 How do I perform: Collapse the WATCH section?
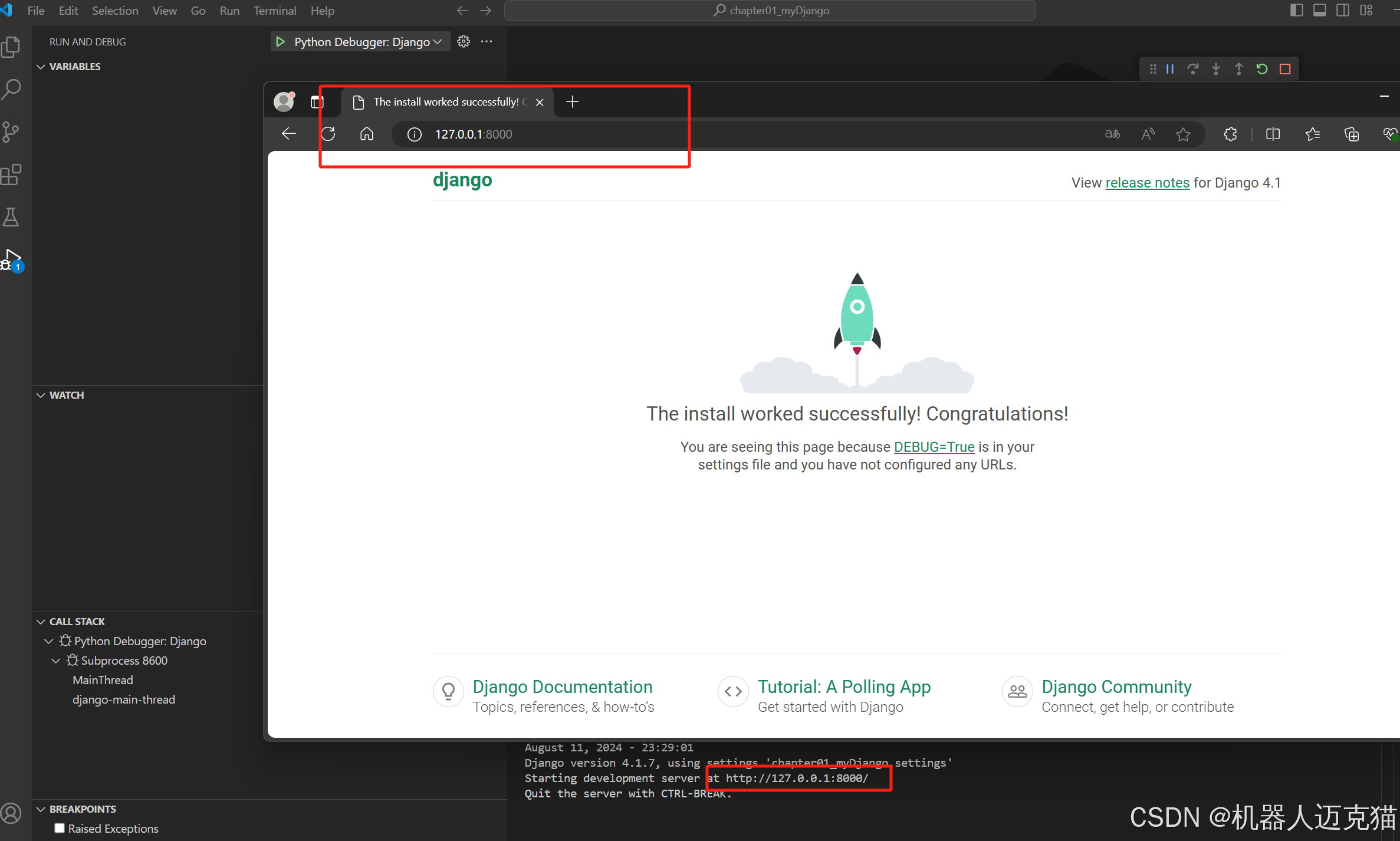(x=41, y=395)
